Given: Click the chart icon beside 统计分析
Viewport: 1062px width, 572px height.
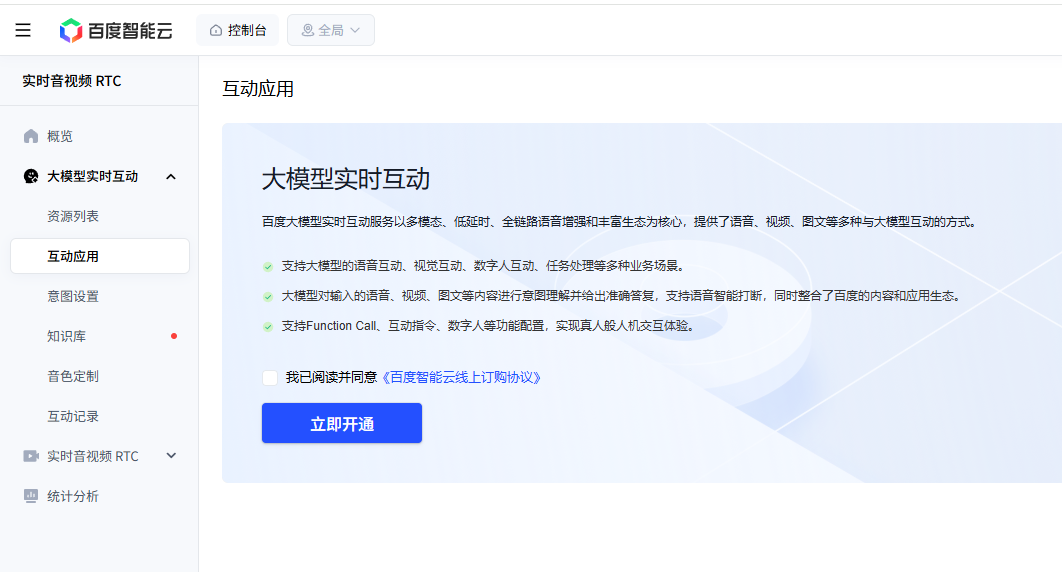Looking at the screenshot, I should point(31,496).
